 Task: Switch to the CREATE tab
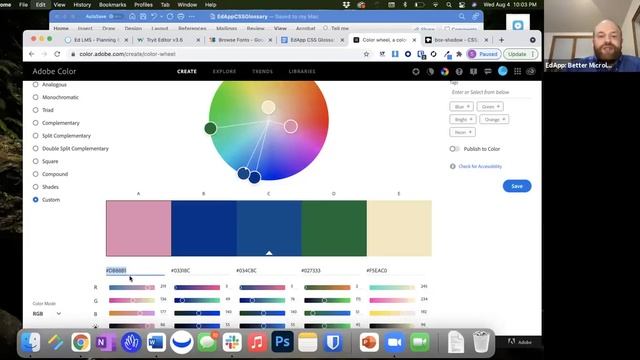(x=187, y=71)
